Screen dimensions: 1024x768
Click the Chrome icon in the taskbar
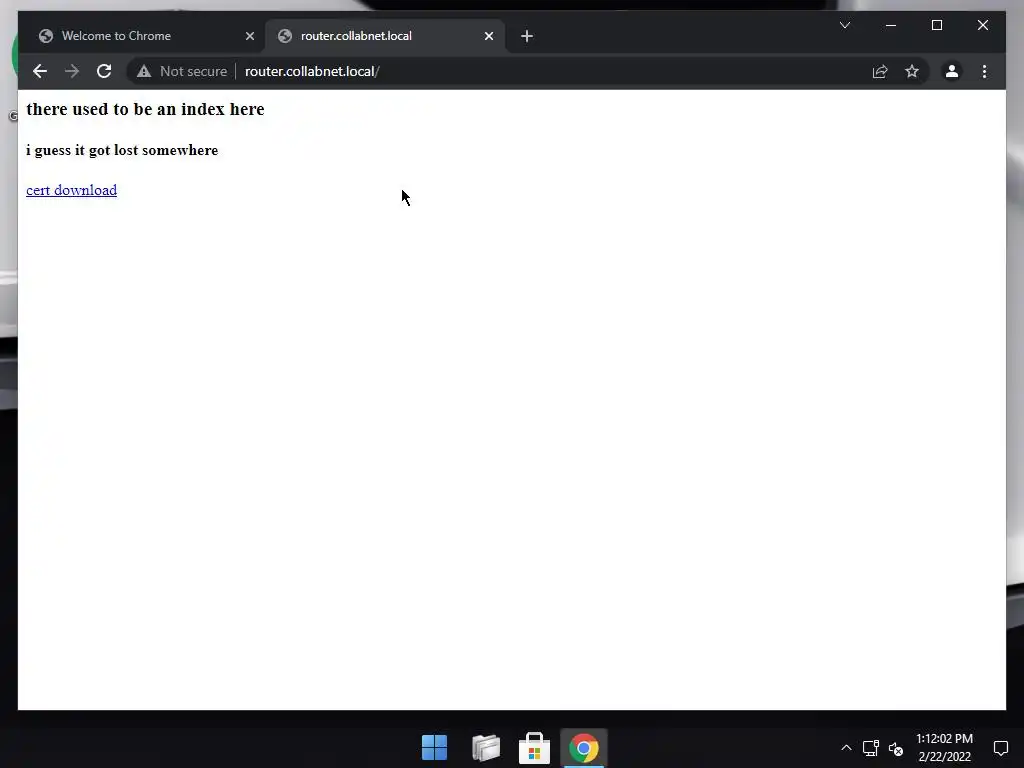(x=584, y=748)
